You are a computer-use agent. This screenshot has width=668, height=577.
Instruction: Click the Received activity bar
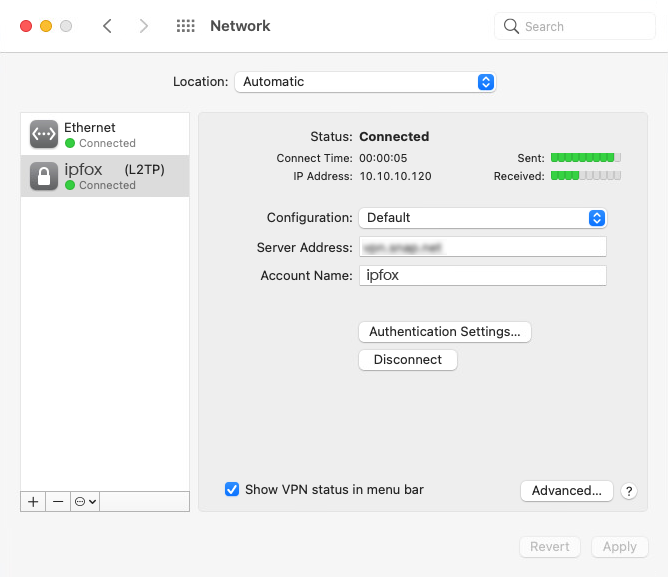(586, 176)
